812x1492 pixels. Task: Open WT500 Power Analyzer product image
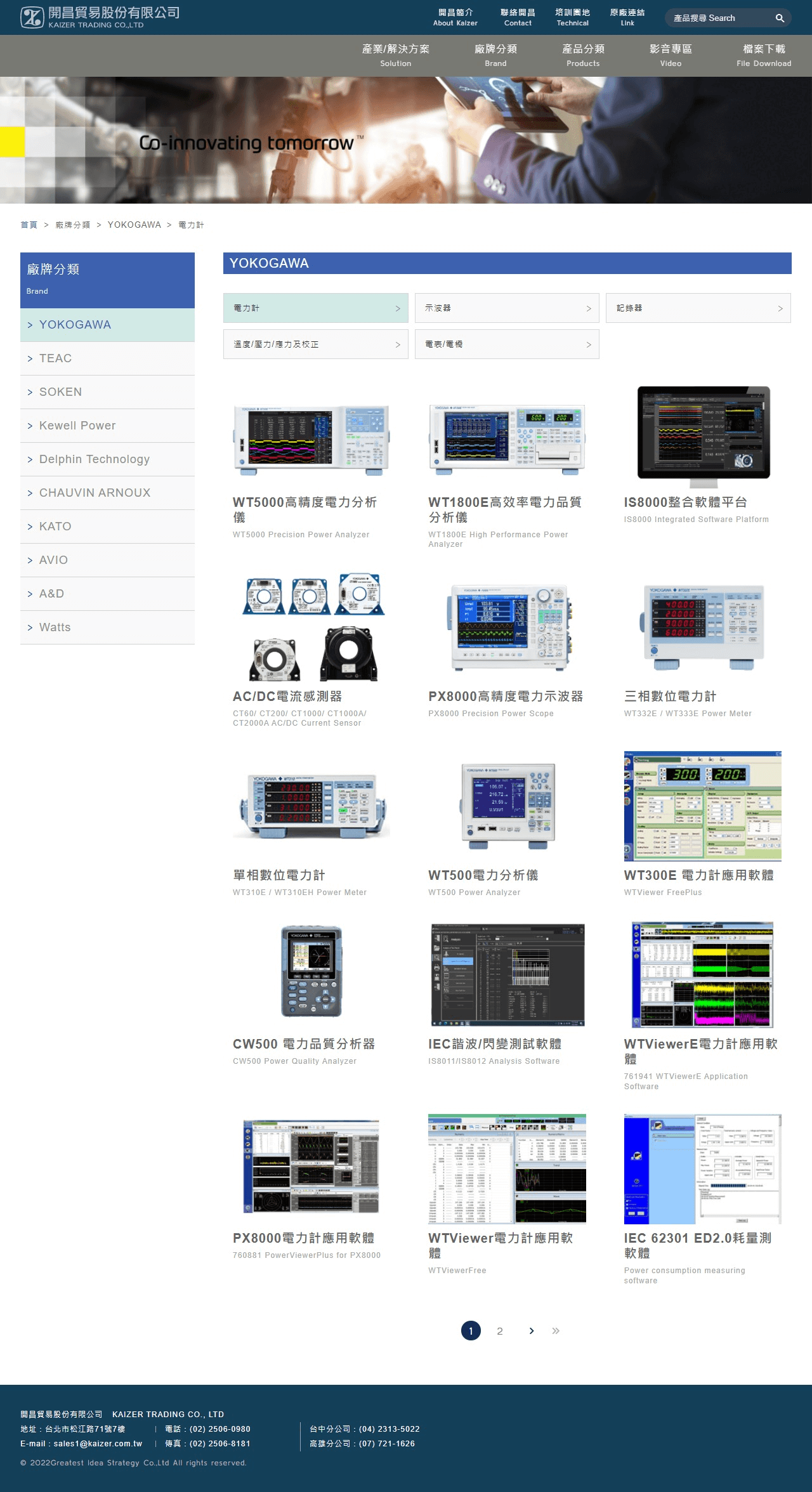click(x=507, y=806)
